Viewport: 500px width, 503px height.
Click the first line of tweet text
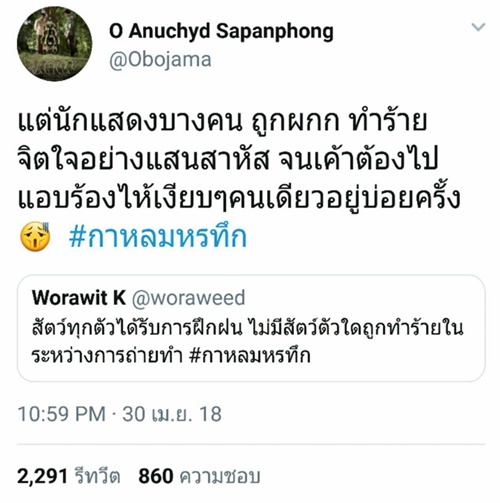pos(222,121)
